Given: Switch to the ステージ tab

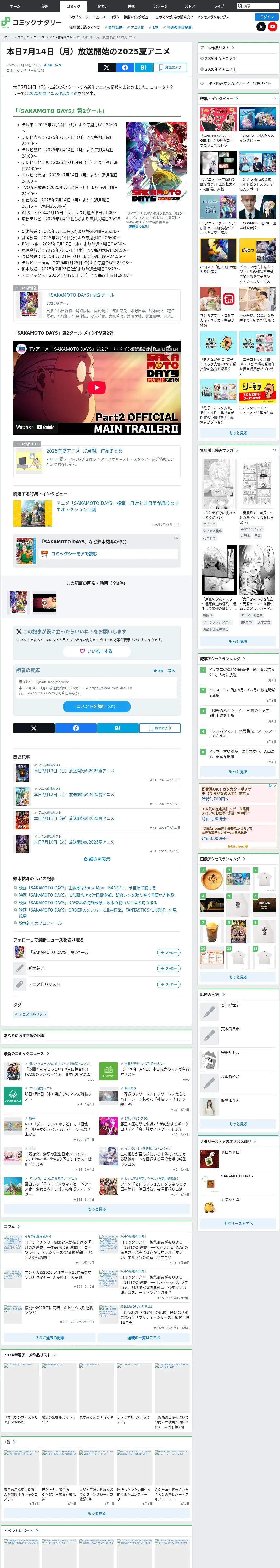Looking at the screenshot, I should point(161,6).
